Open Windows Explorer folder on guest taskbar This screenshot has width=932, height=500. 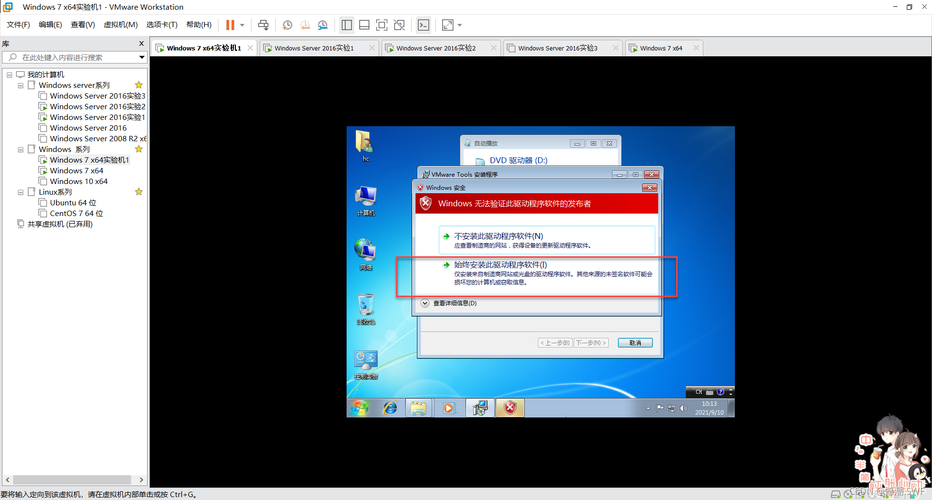[x=418, y=408]
